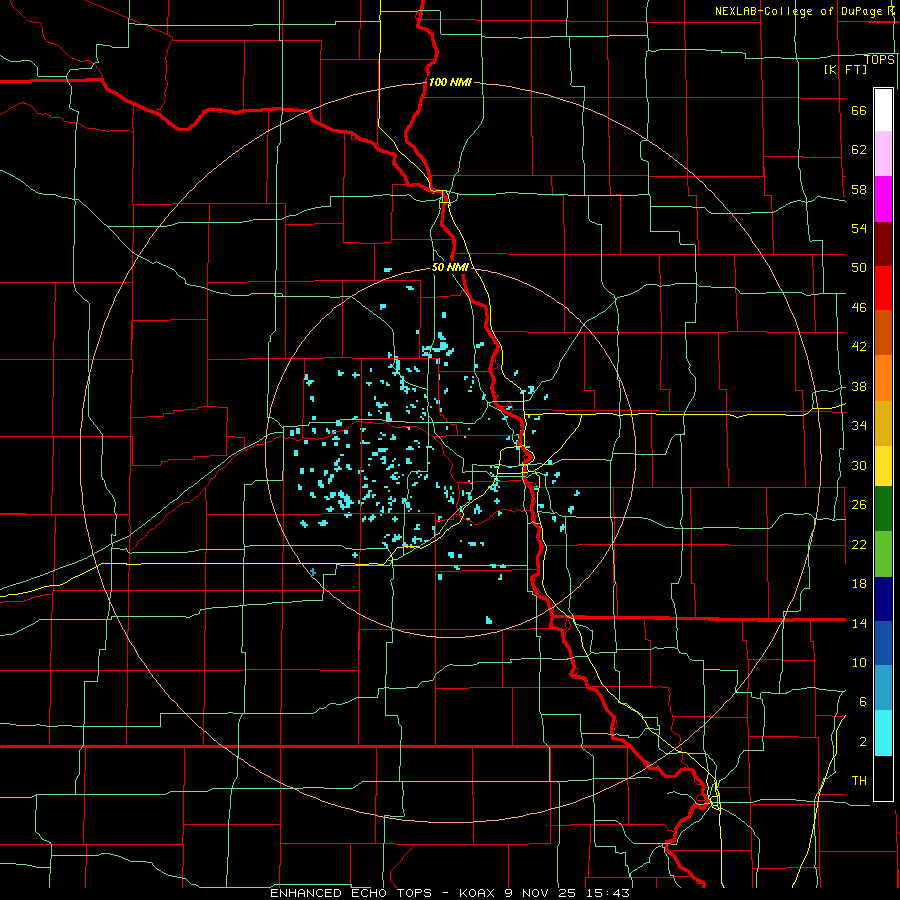Screen dimensions: 900x900
Task: Click the '38' legend value
Action: point(859,387)
